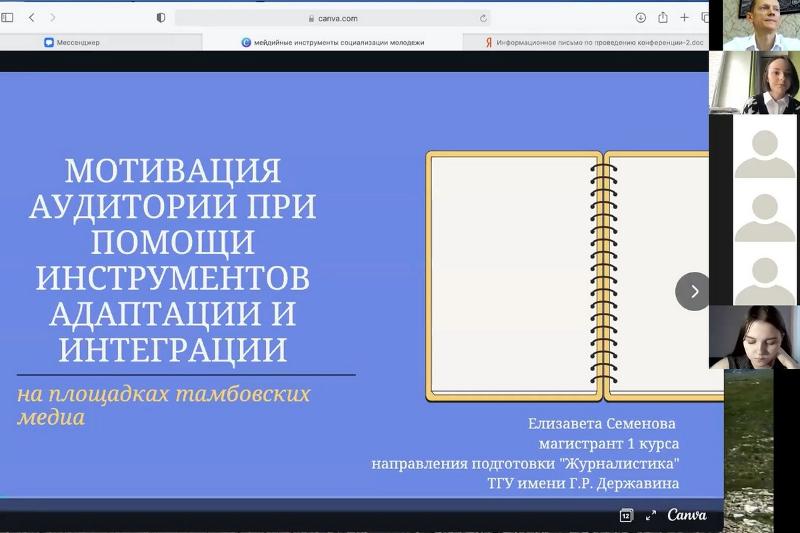Viewport: 800px width, 533px height.
Task: Select second participant's video with white shirt
Action: (x=756, y=83)
